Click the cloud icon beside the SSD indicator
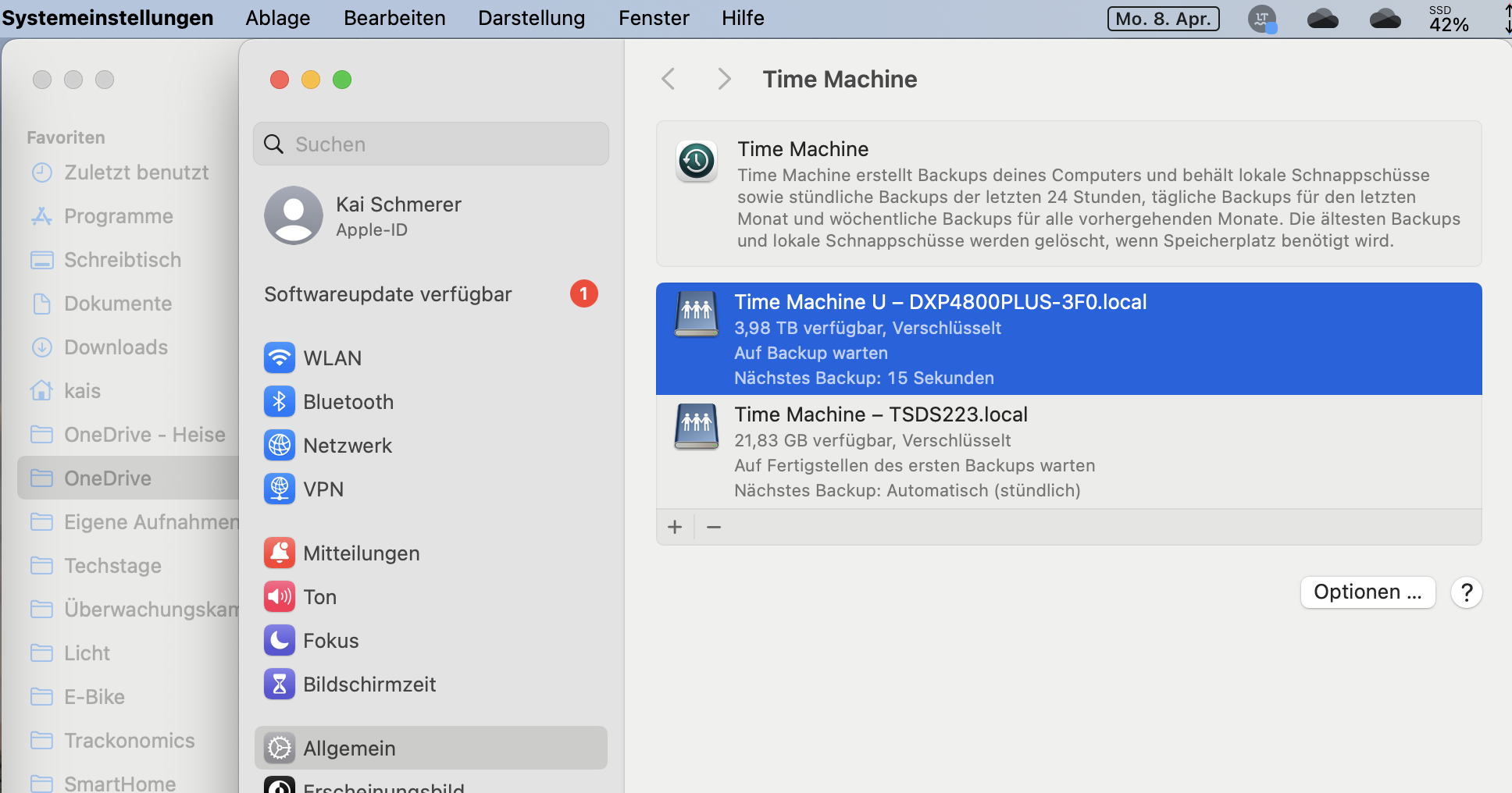 [x=1385, y=19]
